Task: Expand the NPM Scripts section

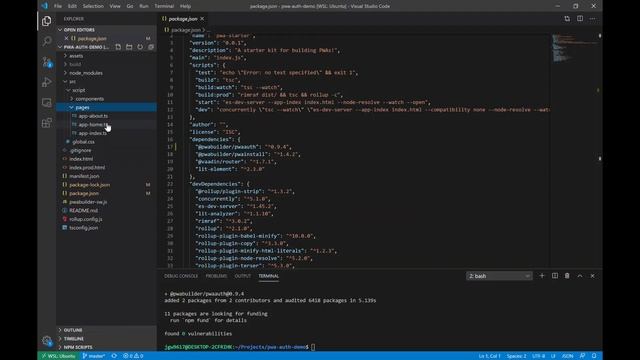Action: pyautogui.click(x=106, y=347)
